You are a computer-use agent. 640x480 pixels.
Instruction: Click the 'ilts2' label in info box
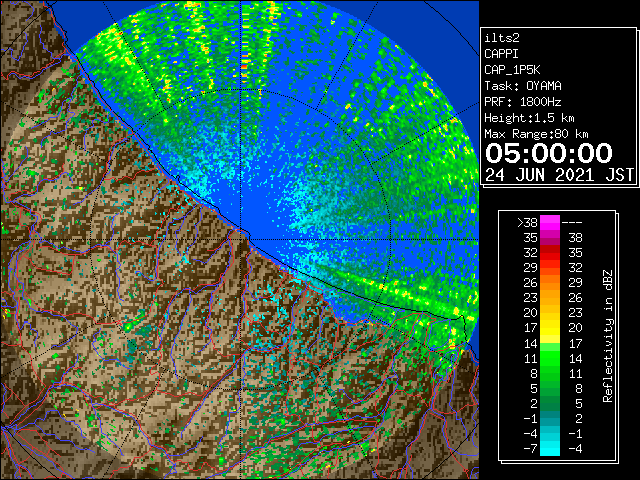(502, 38)
